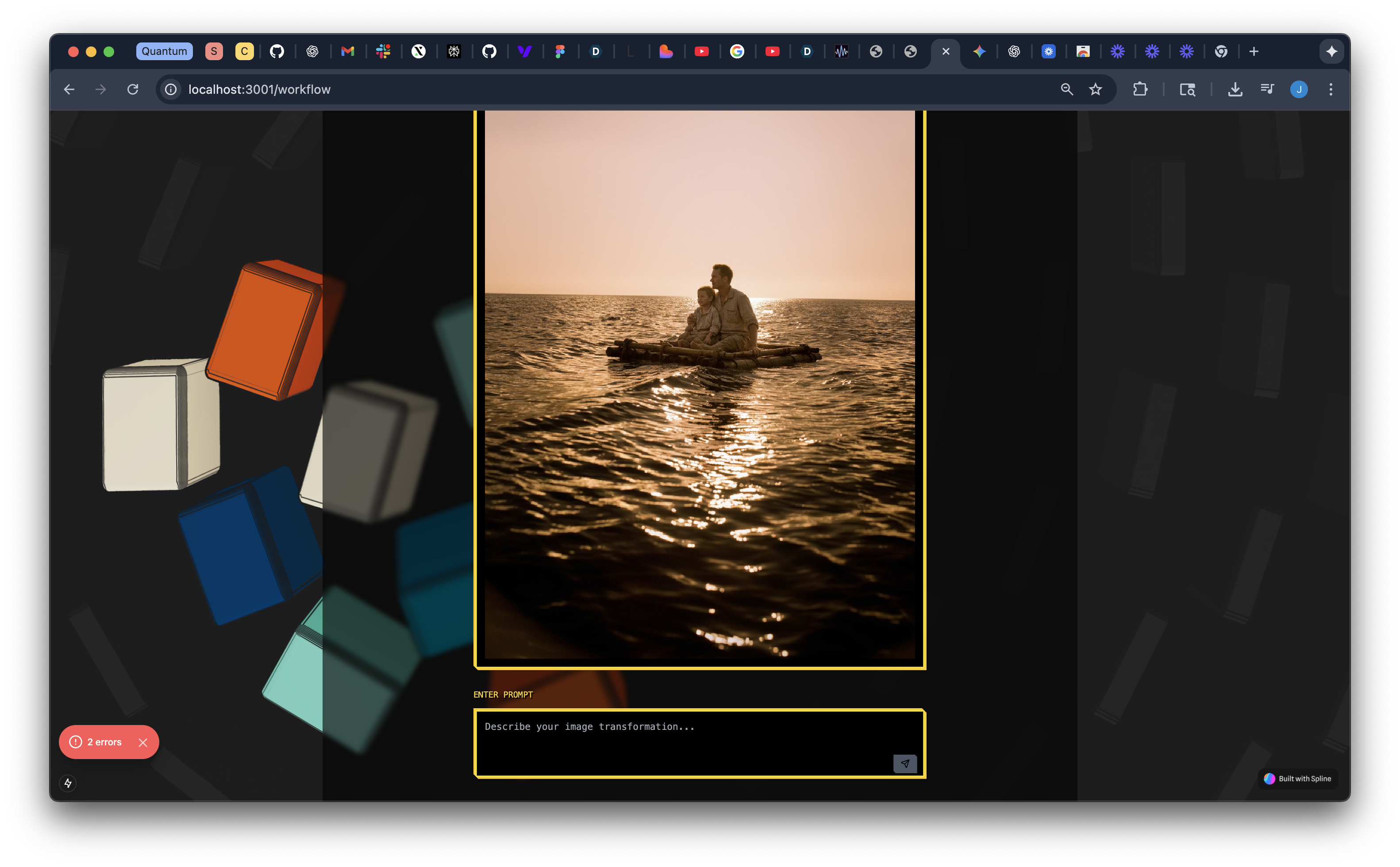Open the Built with Spline link
Viewport: 1400px width, 867px height.
coord(1297,778)
